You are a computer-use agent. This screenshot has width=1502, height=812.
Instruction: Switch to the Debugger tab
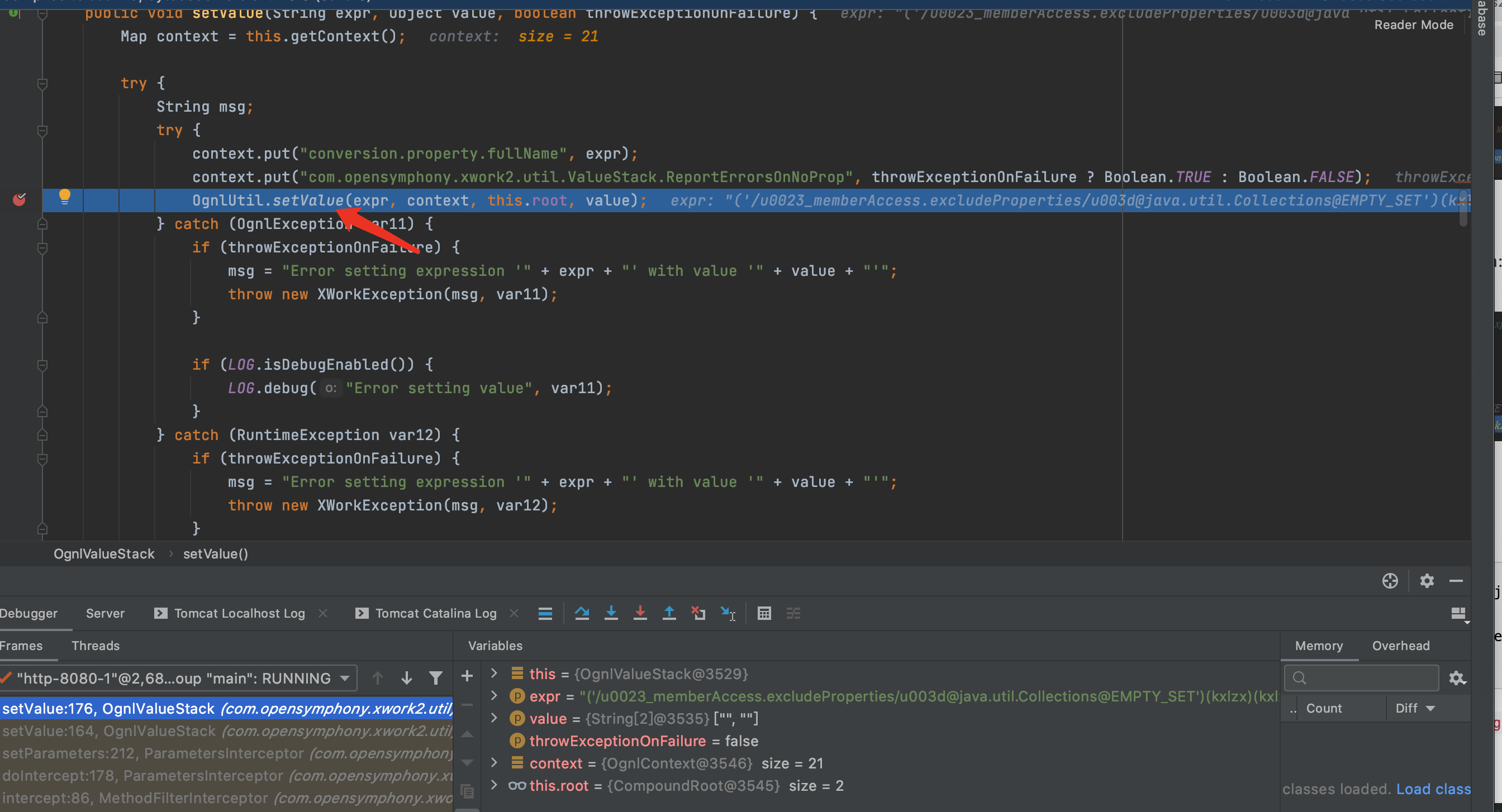28,613
